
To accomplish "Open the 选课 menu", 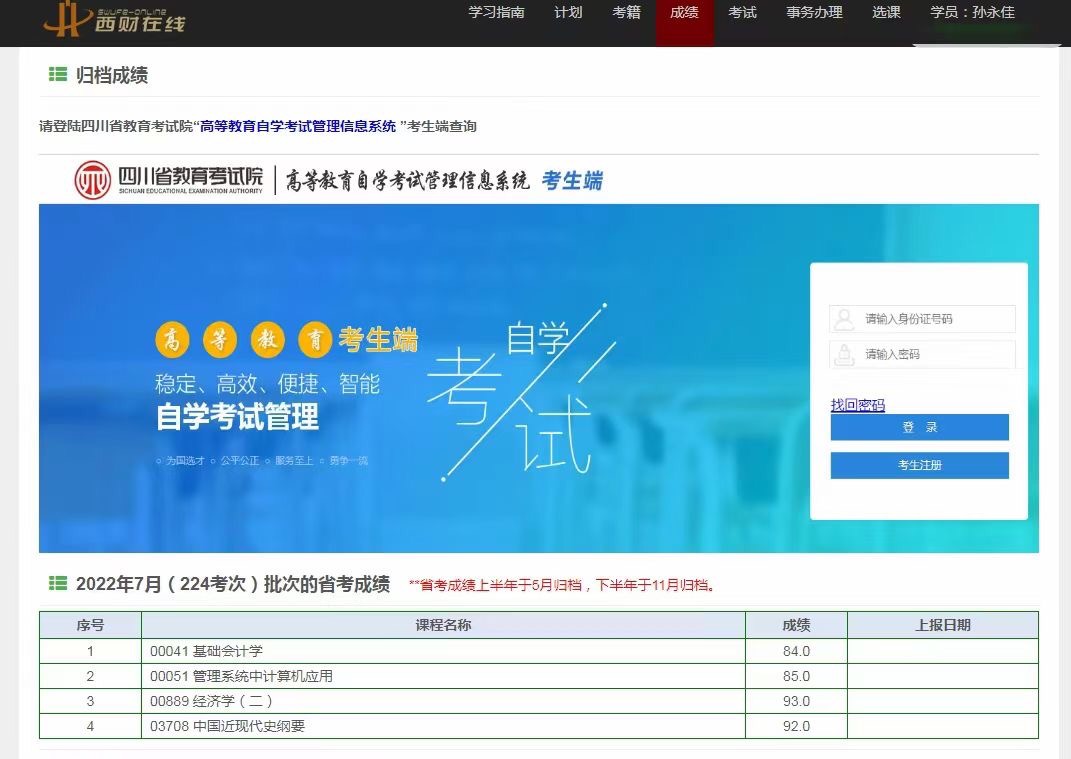I will (x=886, y=12).
